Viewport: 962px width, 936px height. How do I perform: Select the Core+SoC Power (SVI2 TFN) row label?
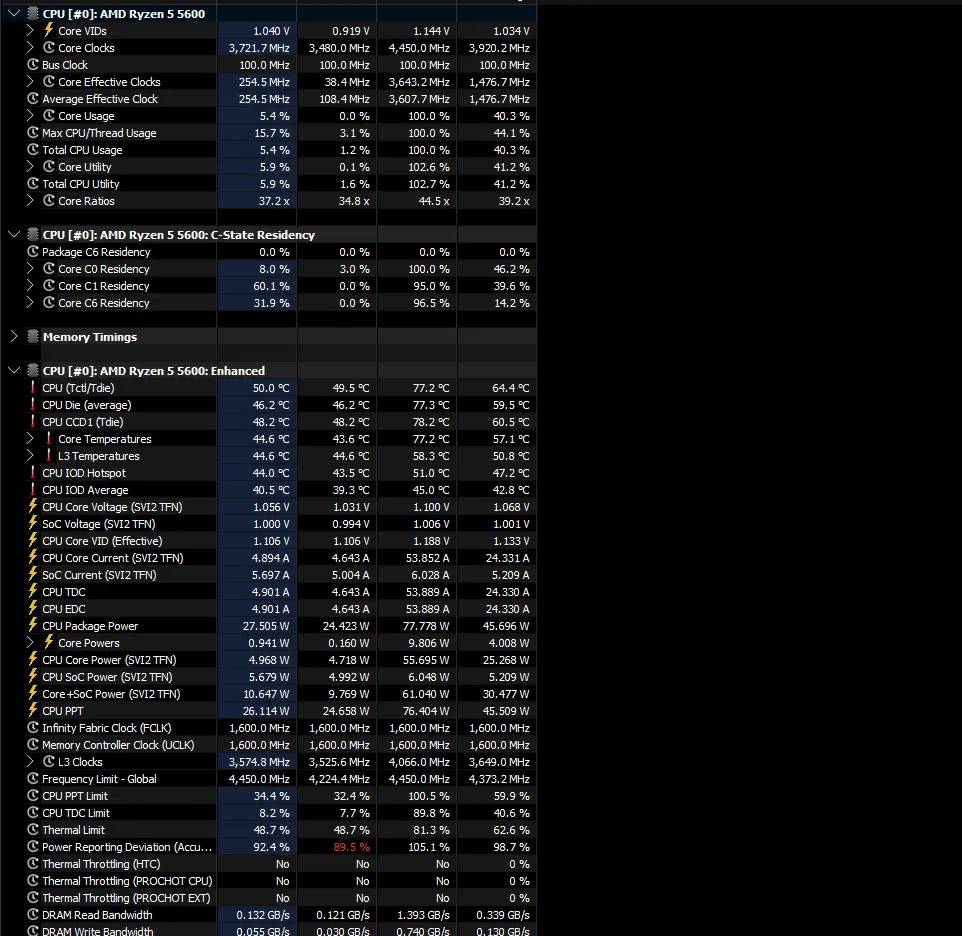pos(111,694)
